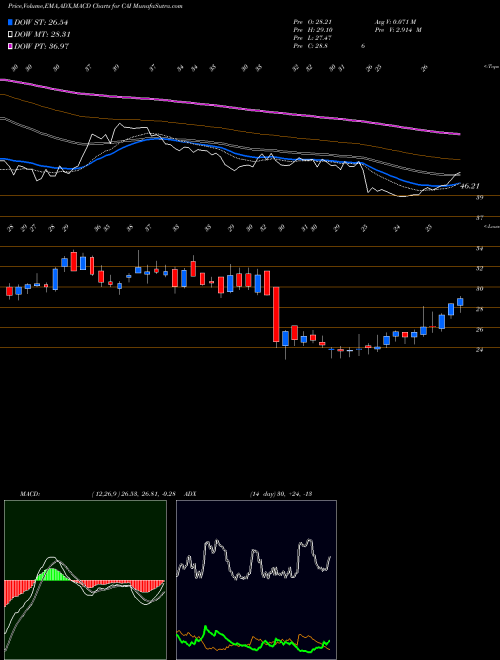Click the MACD (12,26,9) parameter values
Screen dimensions: 500x660
136,494
